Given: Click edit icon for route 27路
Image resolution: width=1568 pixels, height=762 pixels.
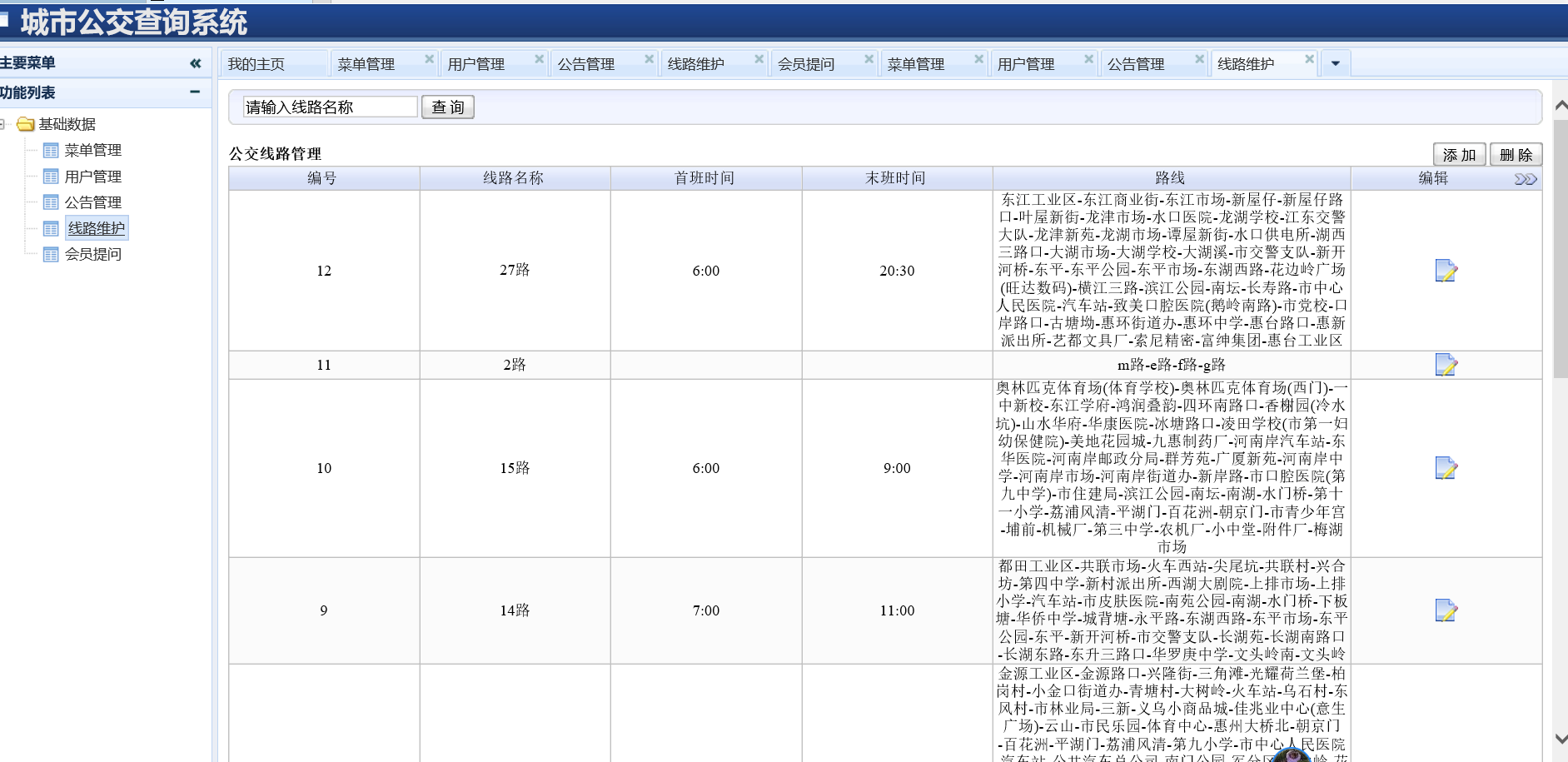Looking at the screenshot, I should [x=1446, y=271].
